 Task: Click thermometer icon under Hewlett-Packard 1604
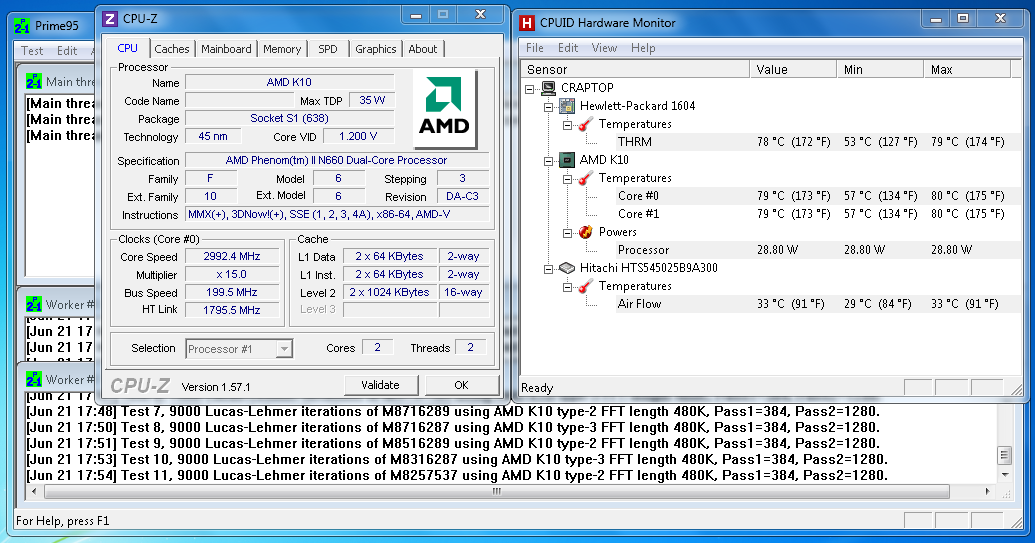coord(585,124)
